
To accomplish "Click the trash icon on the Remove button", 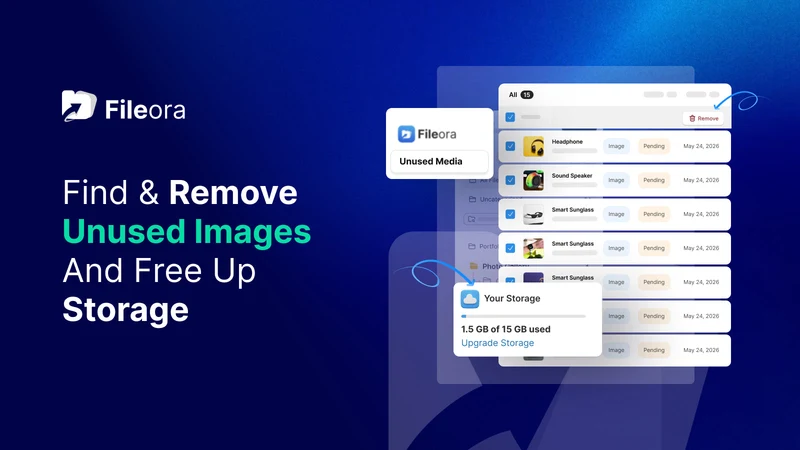I will click(692, 118).
